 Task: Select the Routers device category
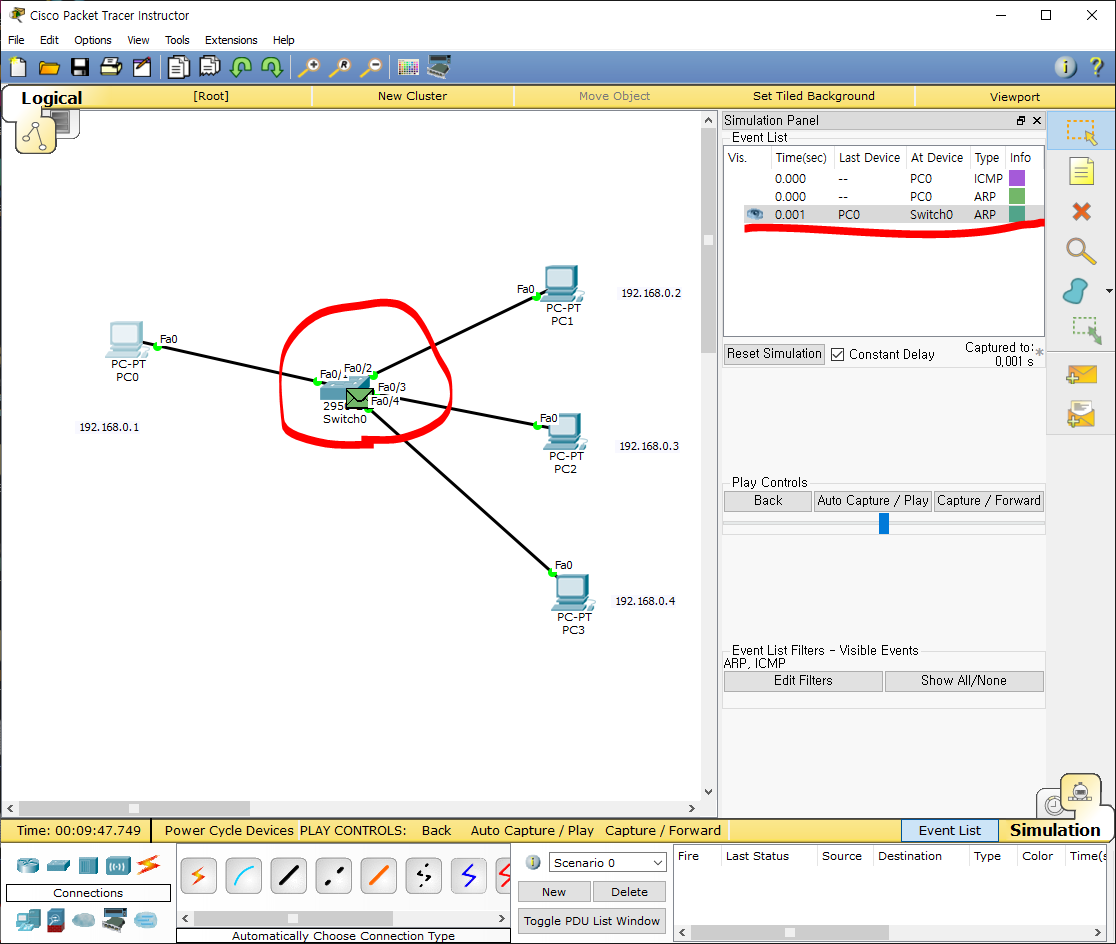click(x=28, y=866)
